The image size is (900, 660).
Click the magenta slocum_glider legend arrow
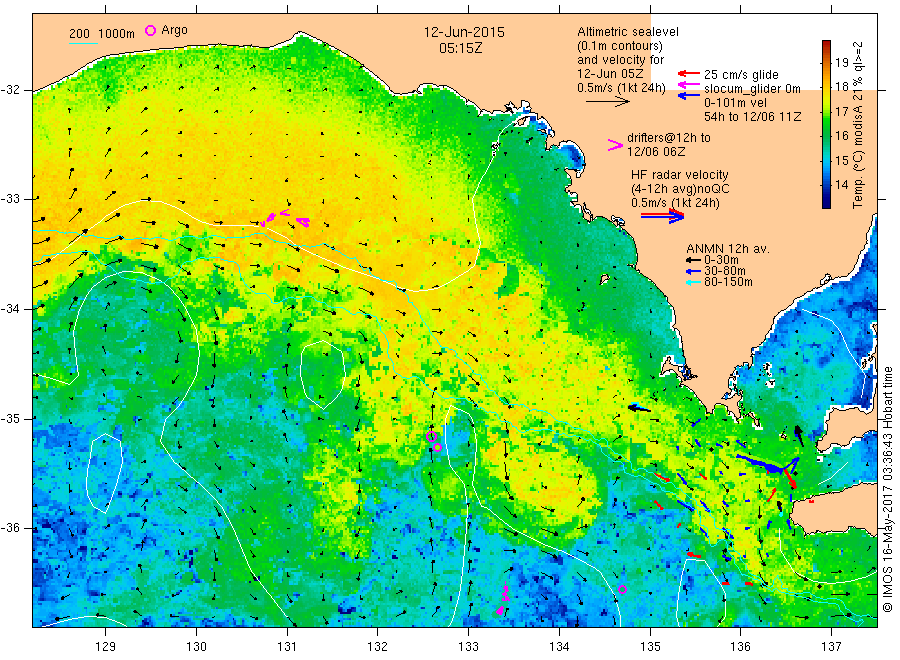pos(689,85)
